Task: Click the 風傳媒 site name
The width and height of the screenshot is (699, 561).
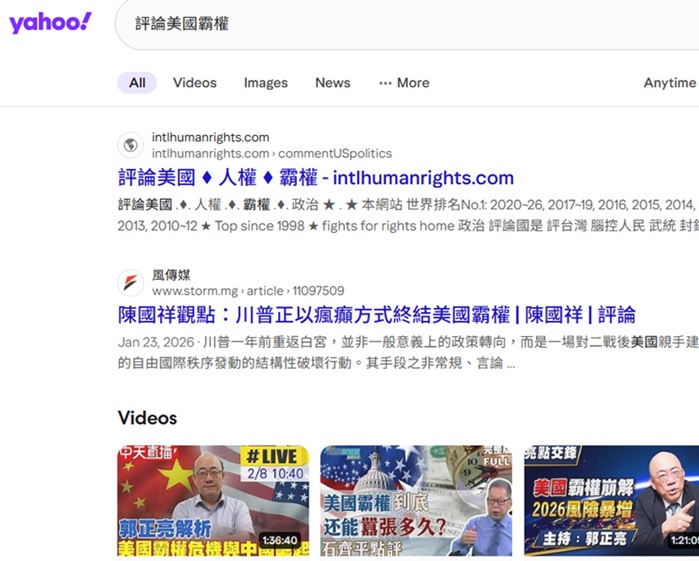Action: [x=171, y=275]
